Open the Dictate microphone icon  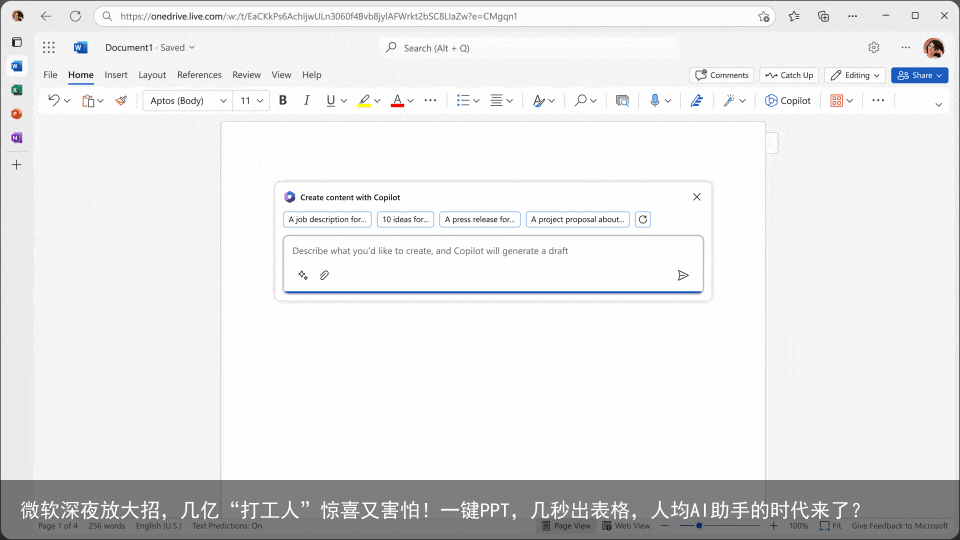(654, 100)
